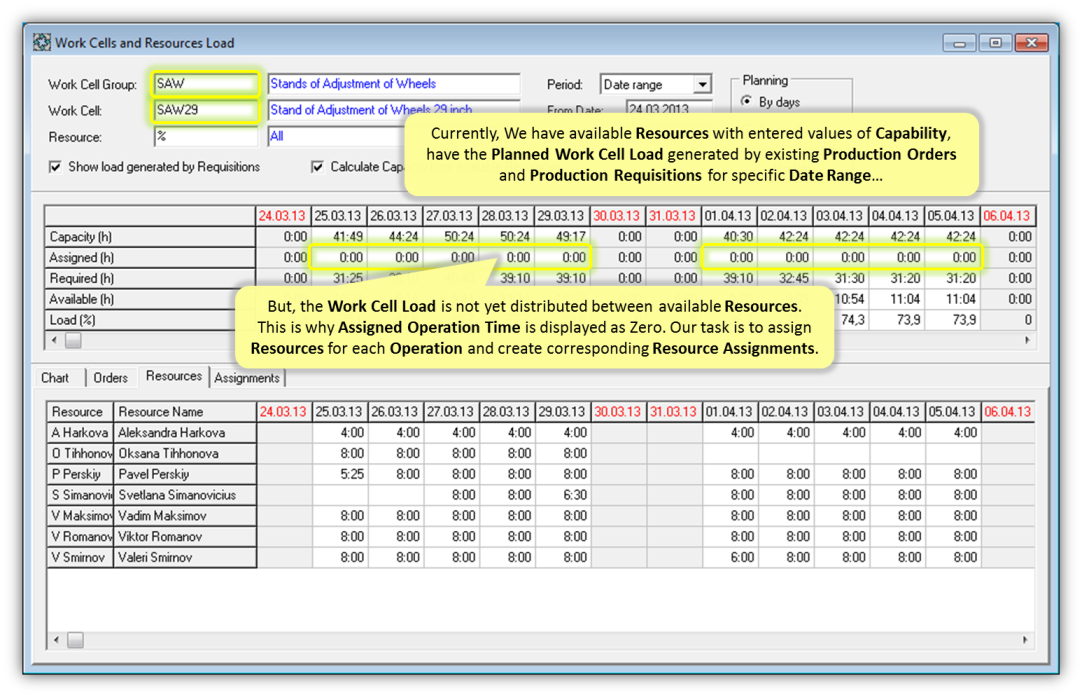
Task: Click the load table horizontal scrollbar thumb
Action: (x=73, y=340)
